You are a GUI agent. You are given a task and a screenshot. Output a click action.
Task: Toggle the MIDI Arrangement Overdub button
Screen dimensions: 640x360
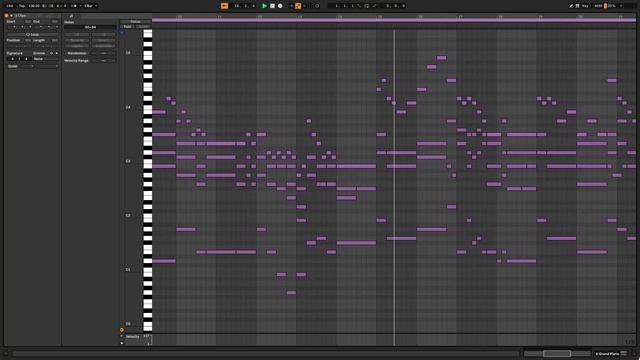click(x=291, y=6)
